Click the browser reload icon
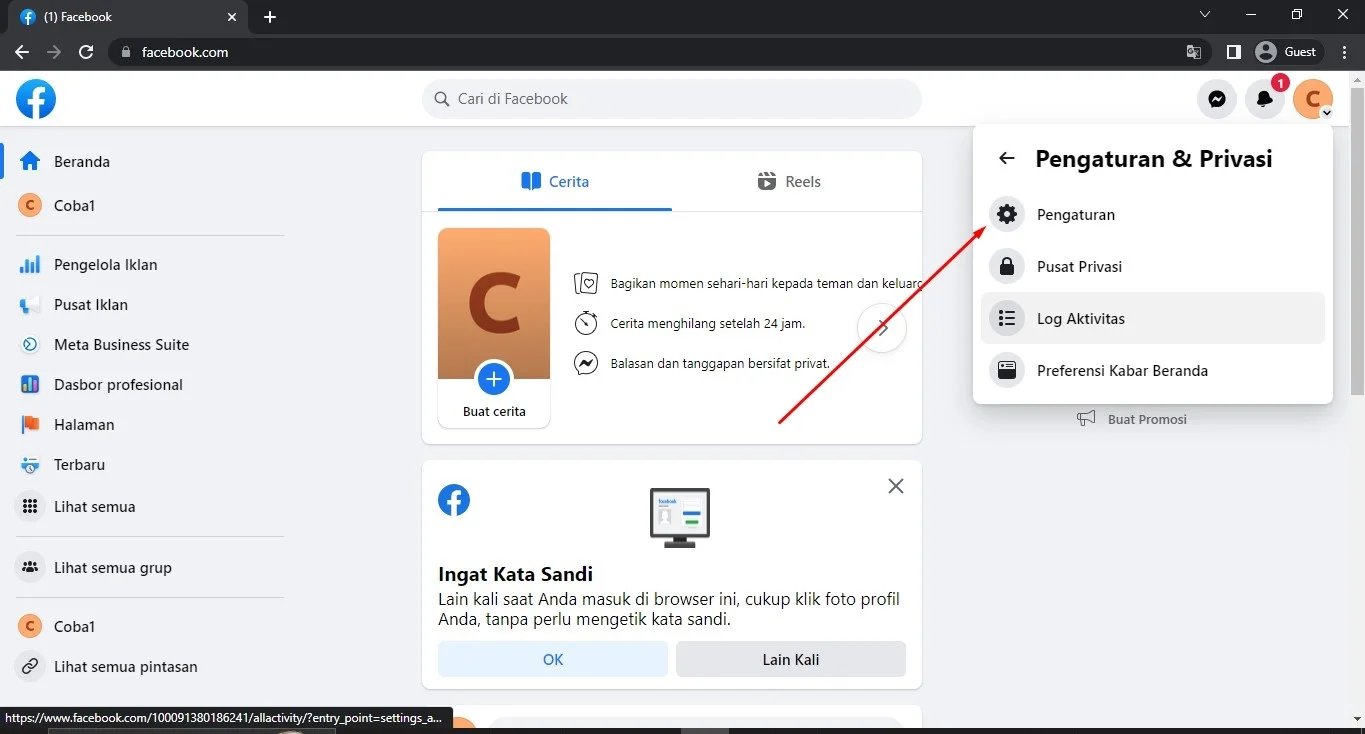Viewport: 1365px width, 734px height. click(x=86, y=52)
